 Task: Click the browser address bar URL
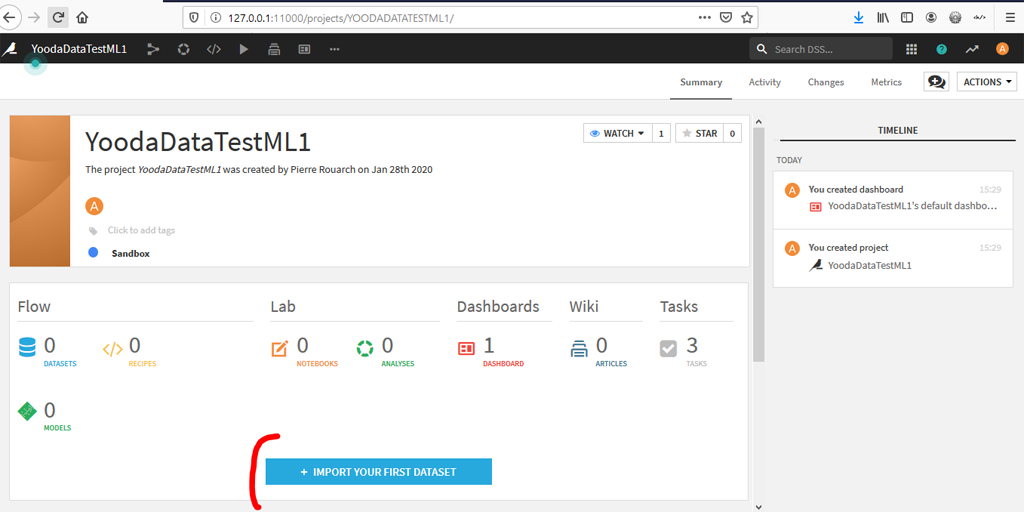click(340, 18)
